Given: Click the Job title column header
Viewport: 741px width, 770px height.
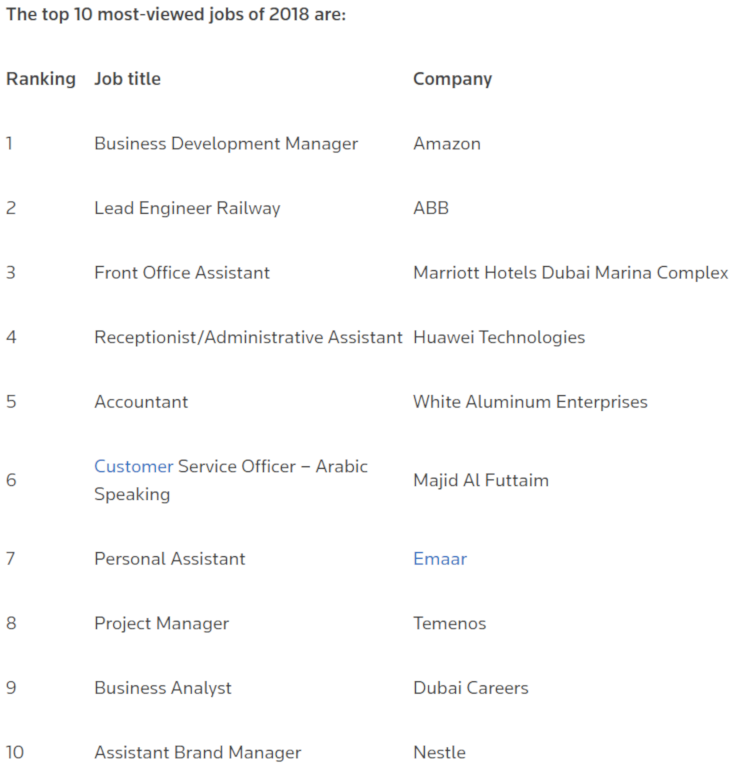Looking at the screenshot, I should 127,79.
